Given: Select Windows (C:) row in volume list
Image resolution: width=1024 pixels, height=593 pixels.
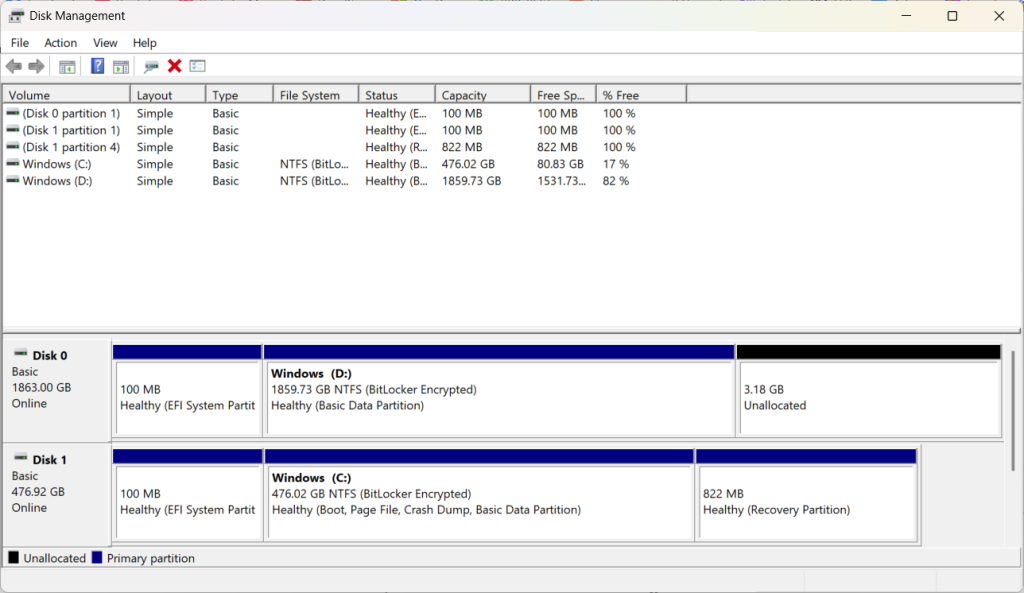Looking at the screenshot, I should [60, 164].
